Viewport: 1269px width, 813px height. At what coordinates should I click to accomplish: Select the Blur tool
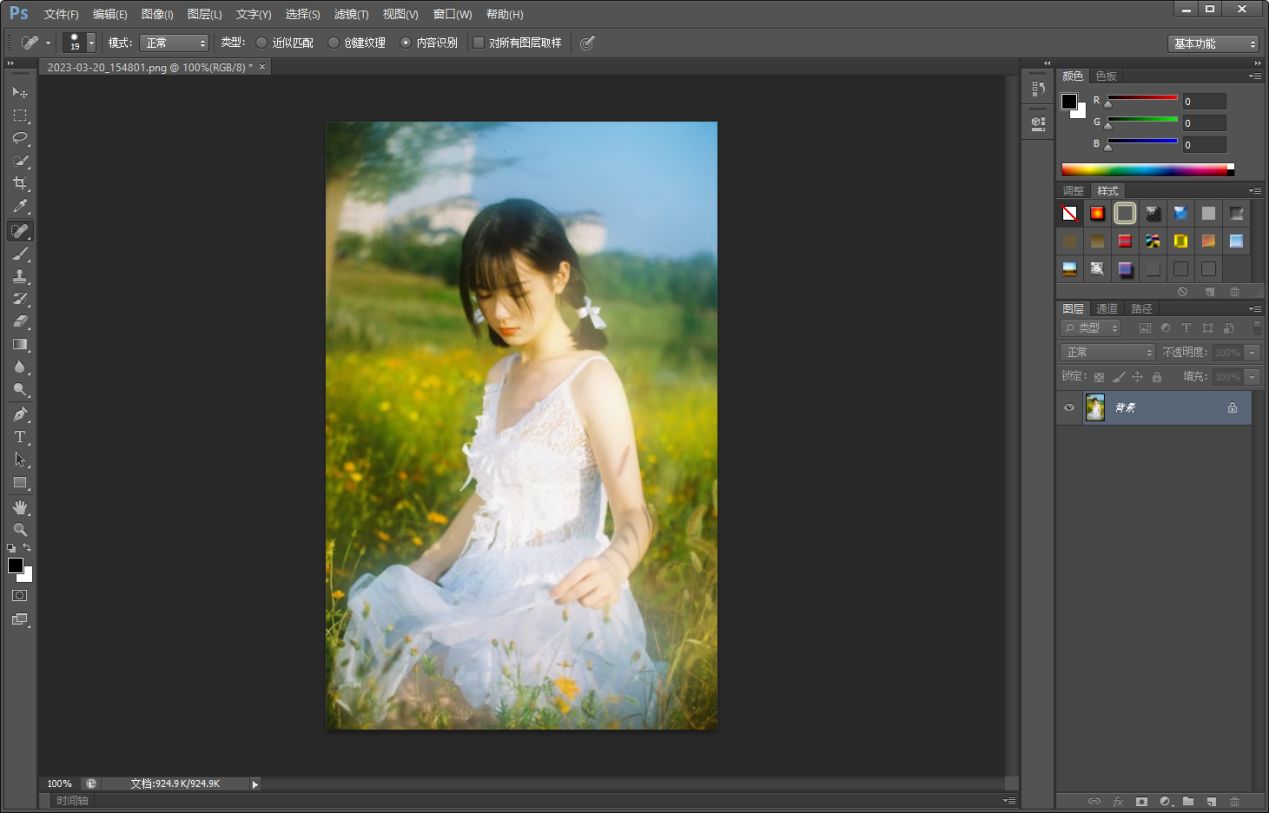click(x=19, y=368)
